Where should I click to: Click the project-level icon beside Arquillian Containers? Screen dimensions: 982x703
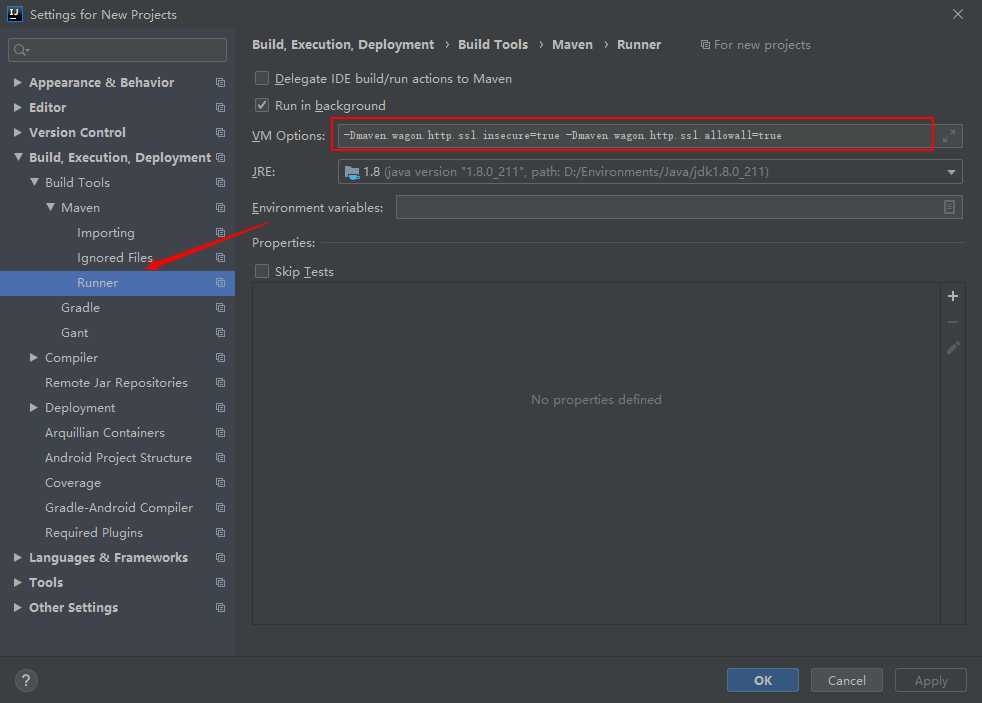[220, 433]
